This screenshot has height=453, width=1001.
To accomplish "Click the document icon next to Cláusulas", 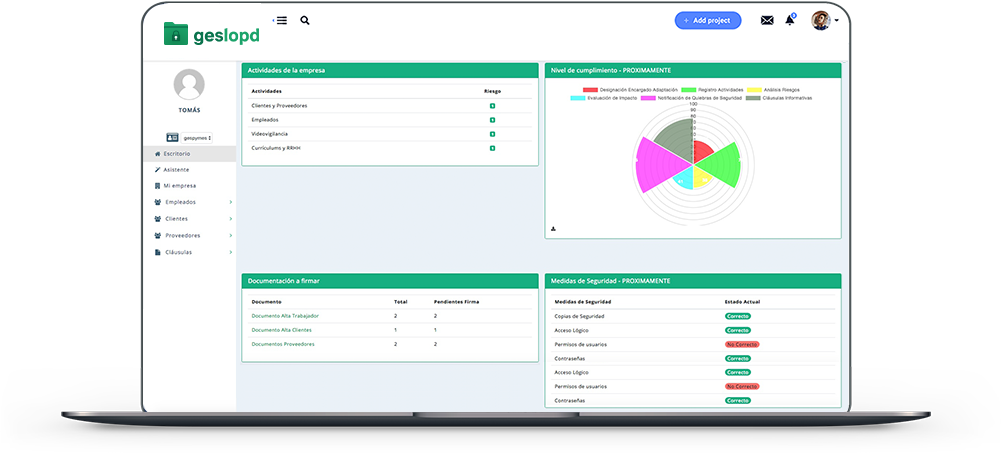I will pos(158,252).
